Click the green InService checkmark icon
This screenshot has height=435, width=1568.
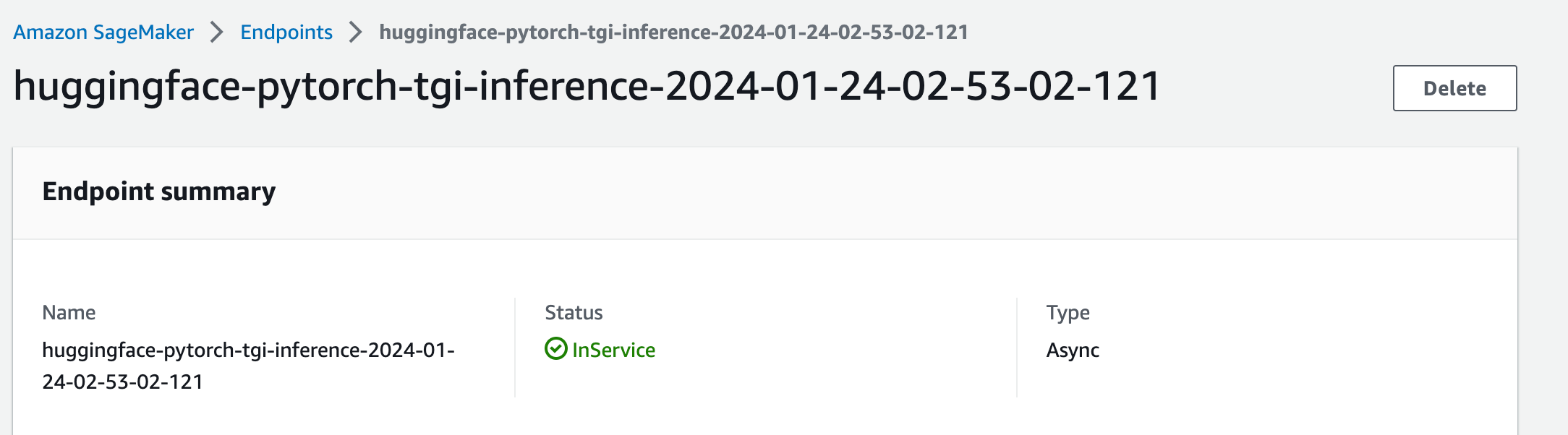pyautogui.click(x=555, y=349)
